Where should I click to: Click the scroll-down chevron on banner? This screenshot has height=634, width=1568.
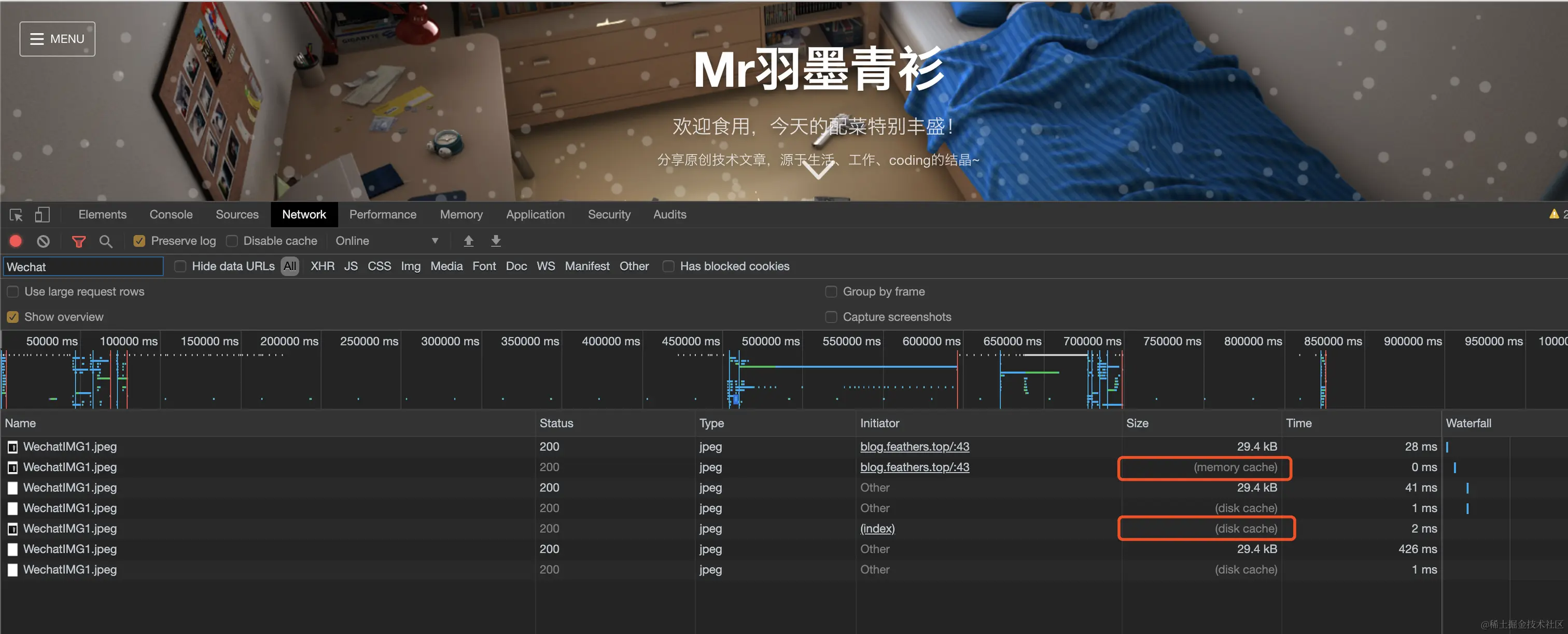pos(818,171)
